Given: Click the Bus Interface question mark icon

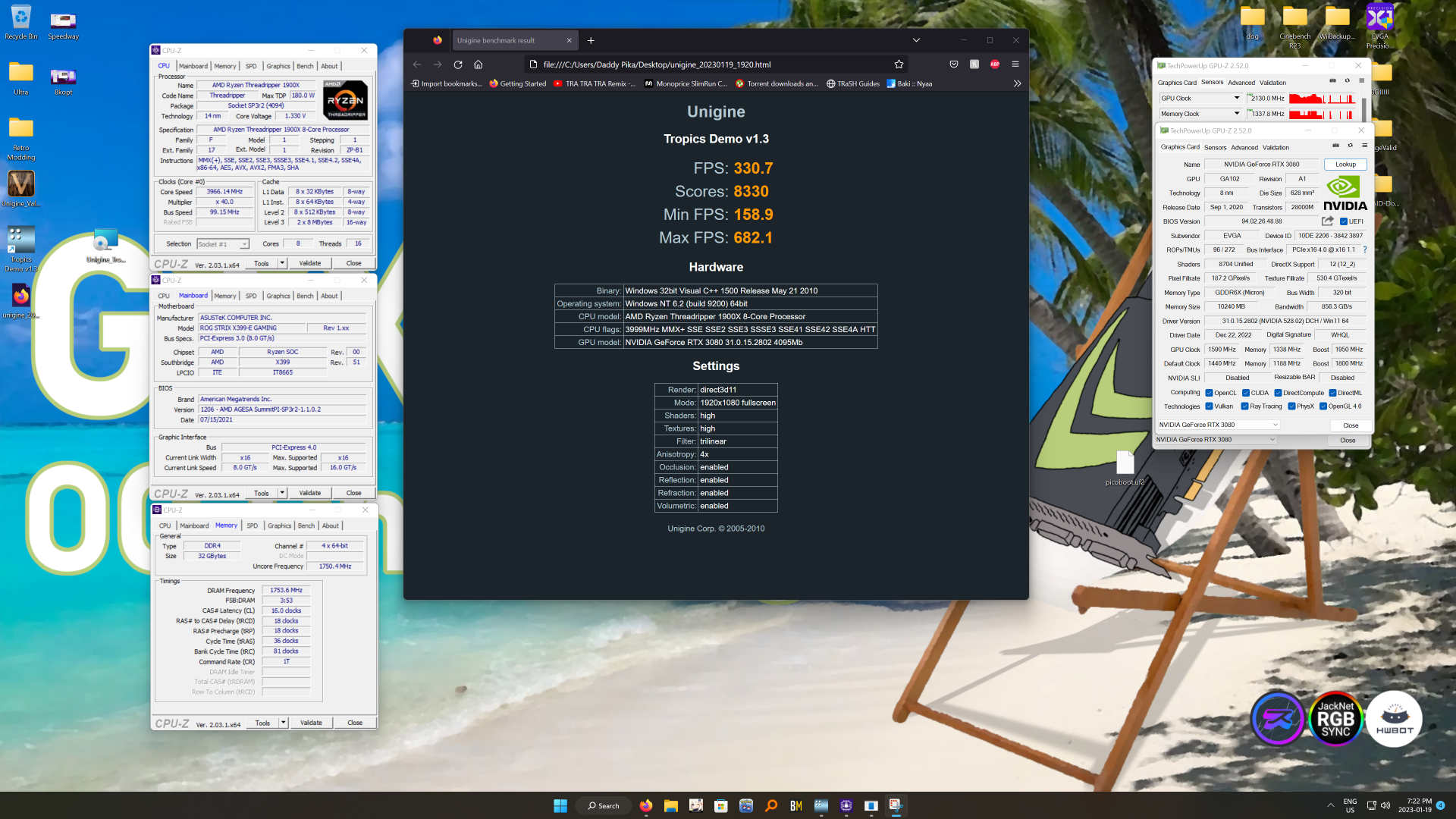Looking at the screenshot, I should 1365,249.
